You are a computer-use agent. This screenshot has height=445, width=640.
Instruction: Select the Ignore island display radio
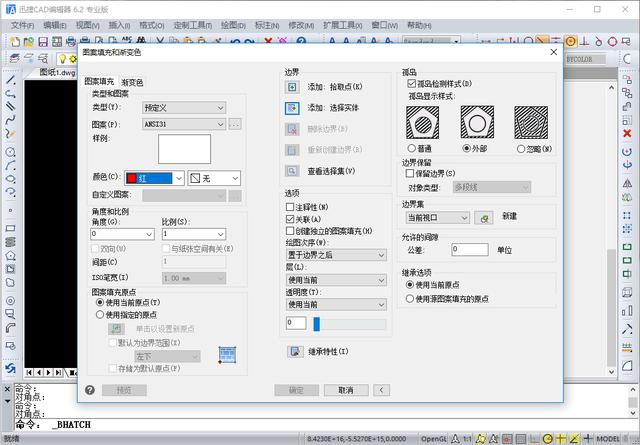point(520,149)
